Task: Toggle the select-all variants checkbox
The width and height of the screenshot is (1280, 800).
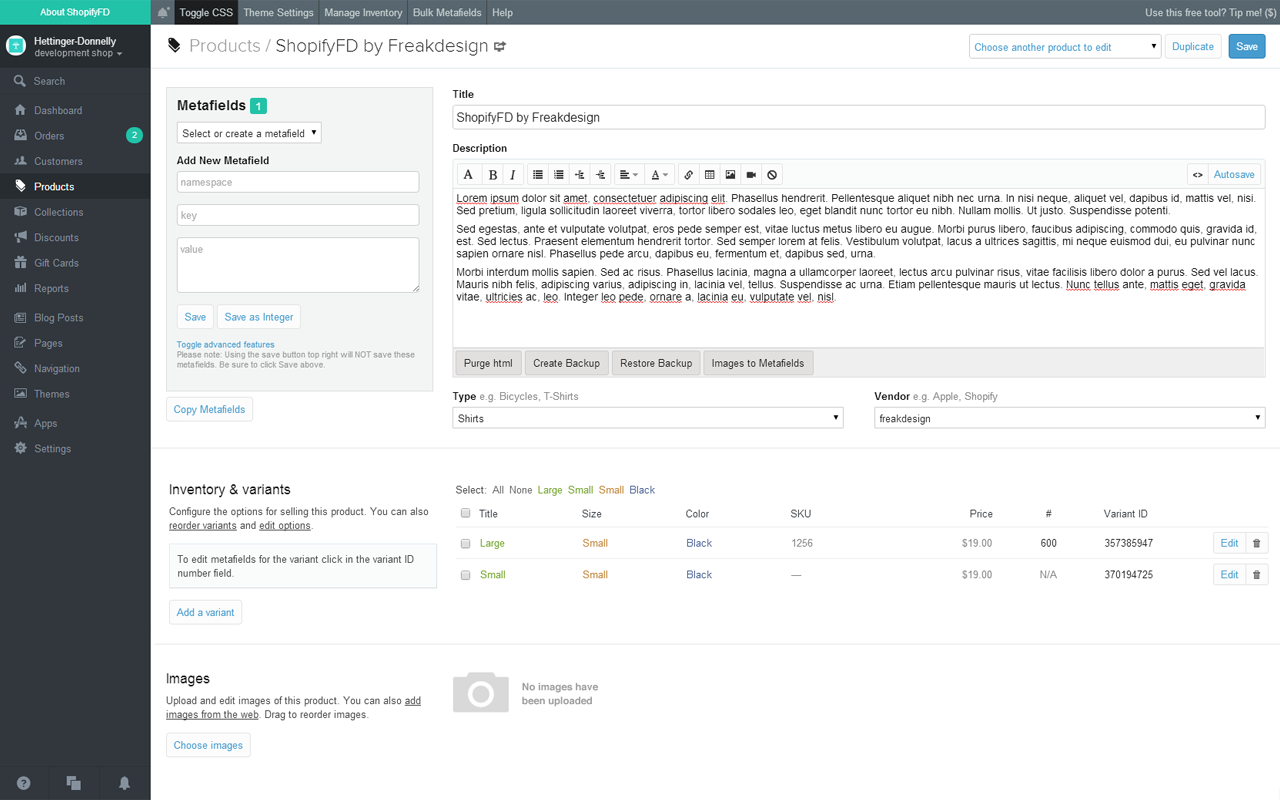Action: tap(465, 514)
